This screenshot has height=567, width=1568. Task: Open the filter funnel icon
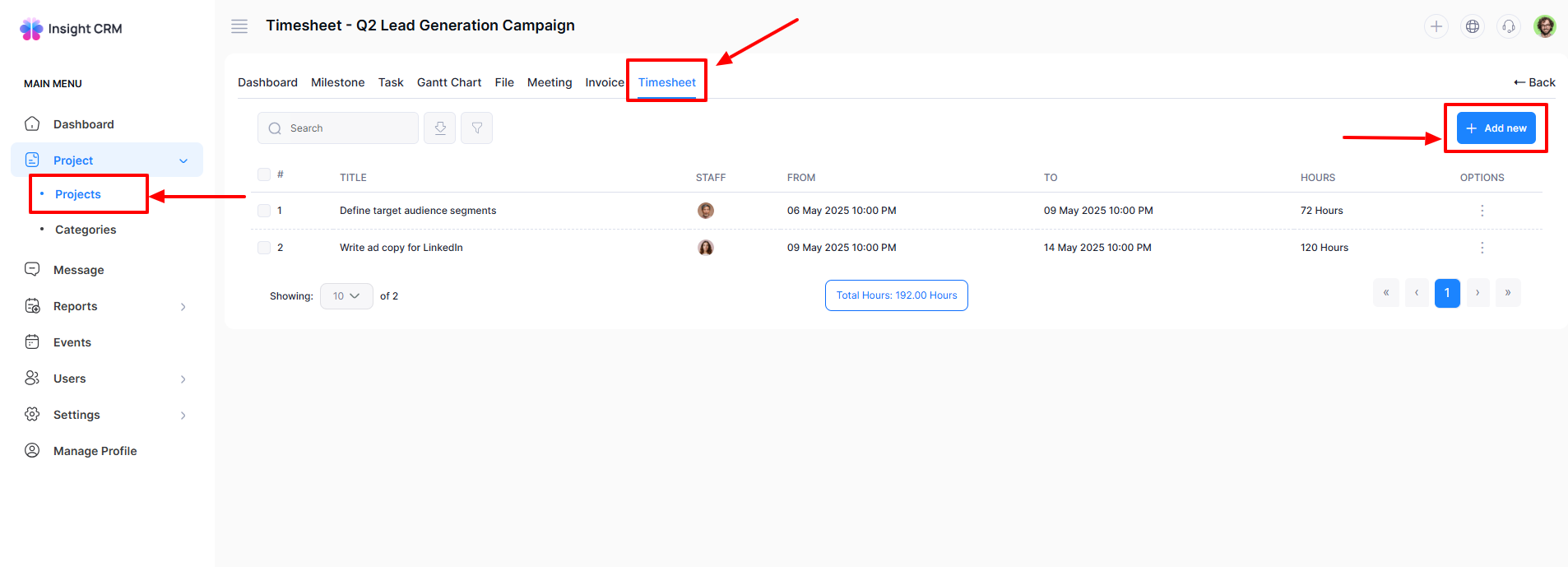(x=476, y=128)
